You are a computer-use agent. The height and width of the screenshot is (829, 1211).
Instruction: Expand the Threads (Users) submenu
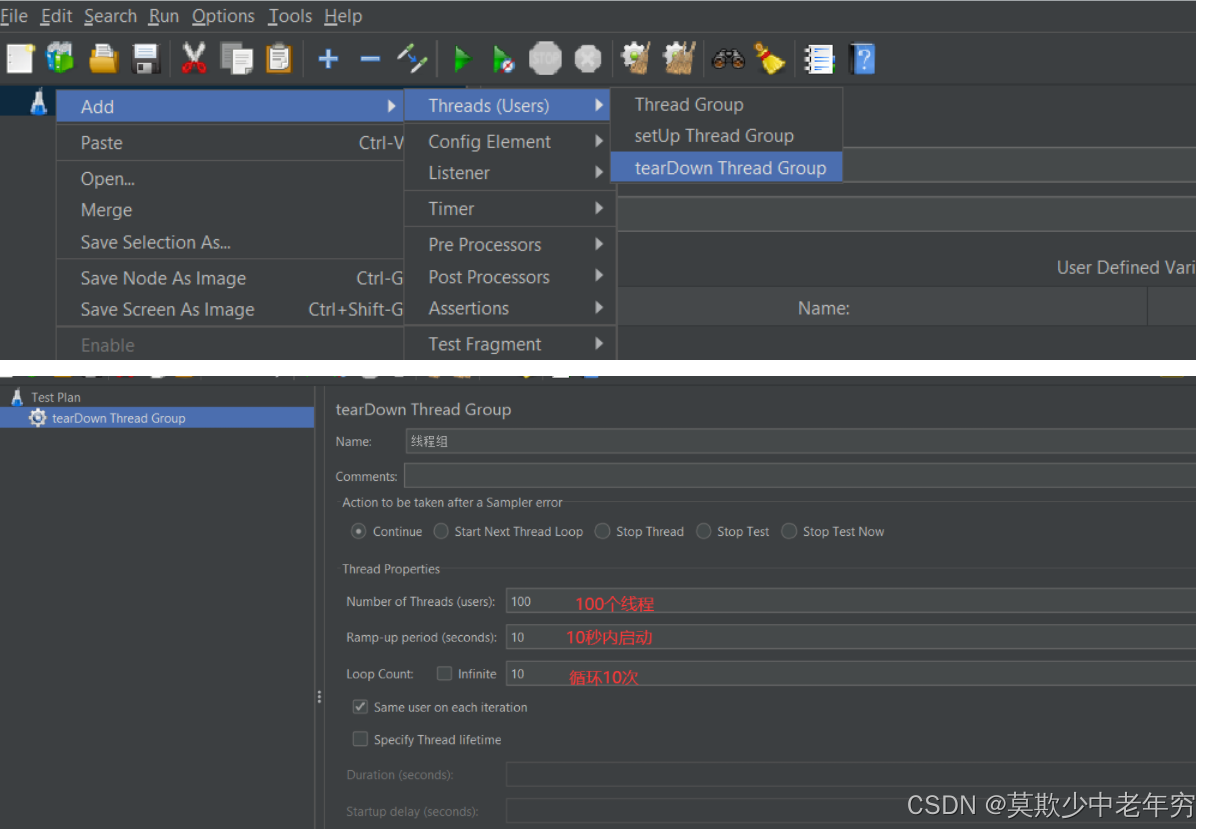507,105
